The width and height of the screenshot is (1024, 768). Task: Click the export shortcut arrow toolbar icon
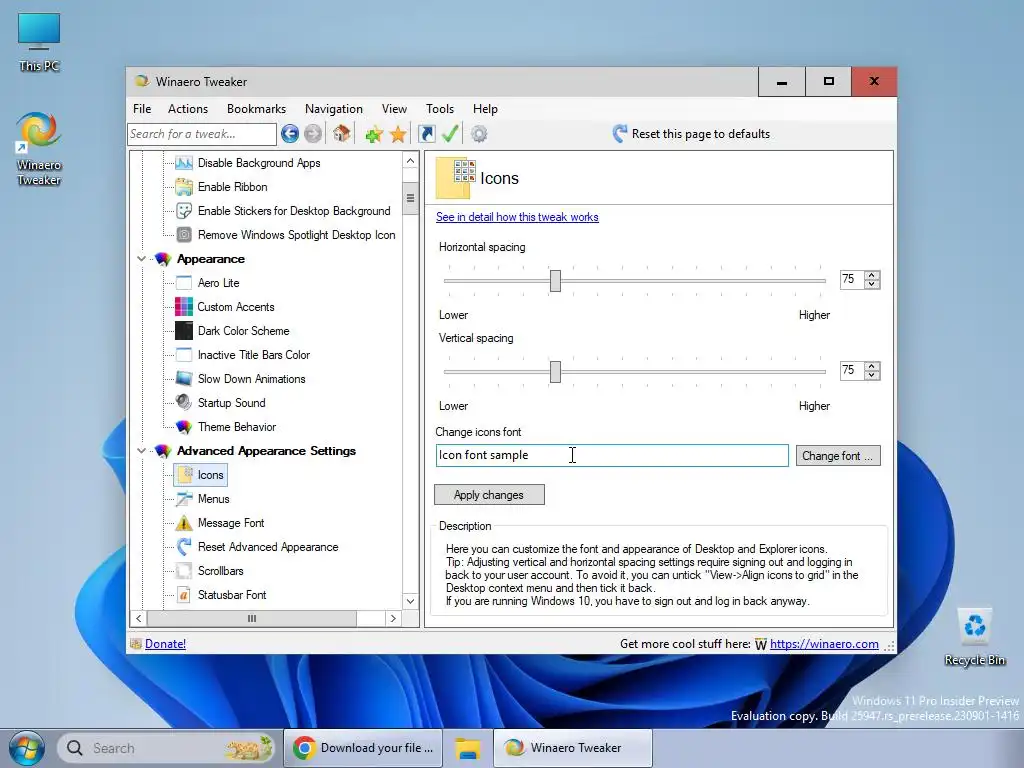pyautogui.click(x=426, y=134)
